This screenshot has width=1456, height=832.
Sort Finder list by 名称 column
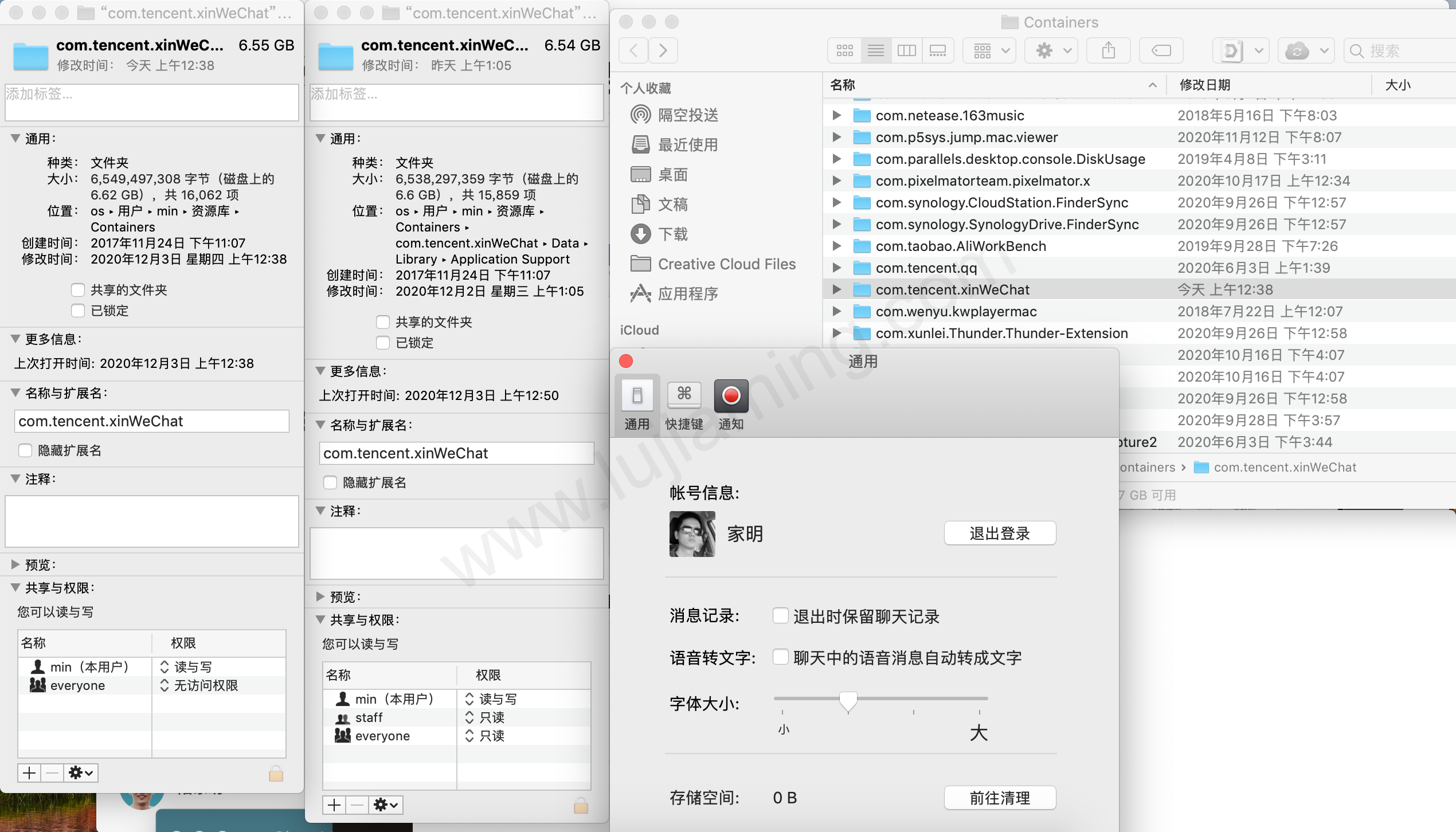click(994, 85)
